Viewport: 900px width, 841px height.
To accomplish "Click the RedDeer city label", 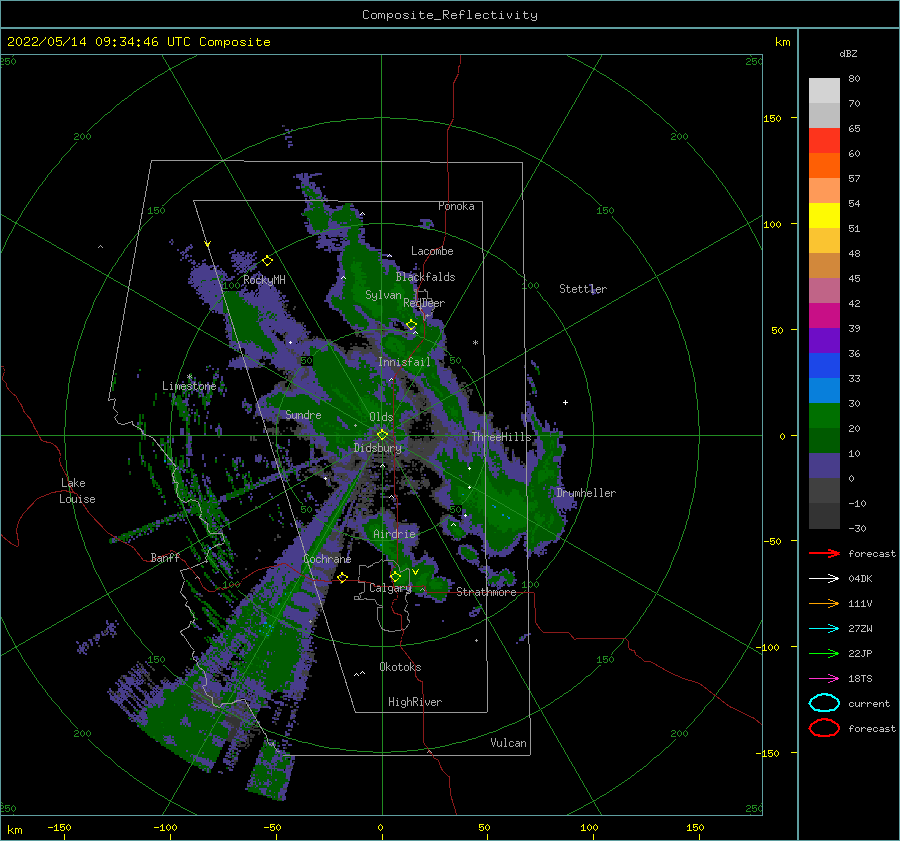I will (424, 303).
